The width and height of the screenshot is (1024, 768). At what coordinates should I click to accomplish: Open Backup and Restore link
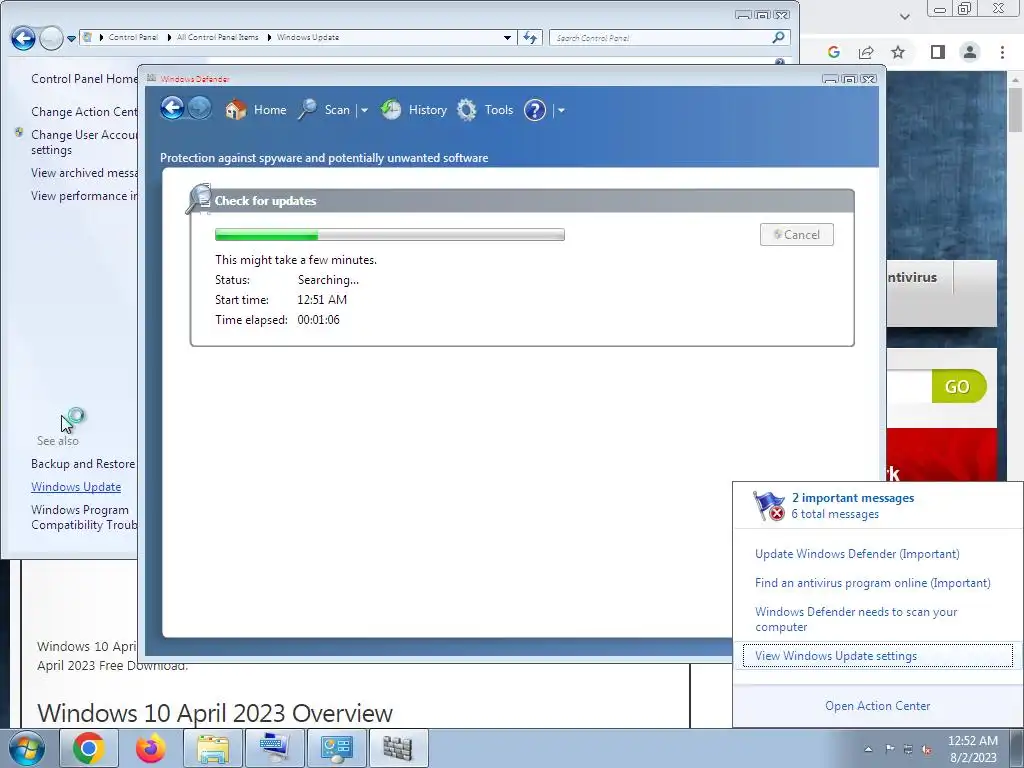[x=83, y=464]
